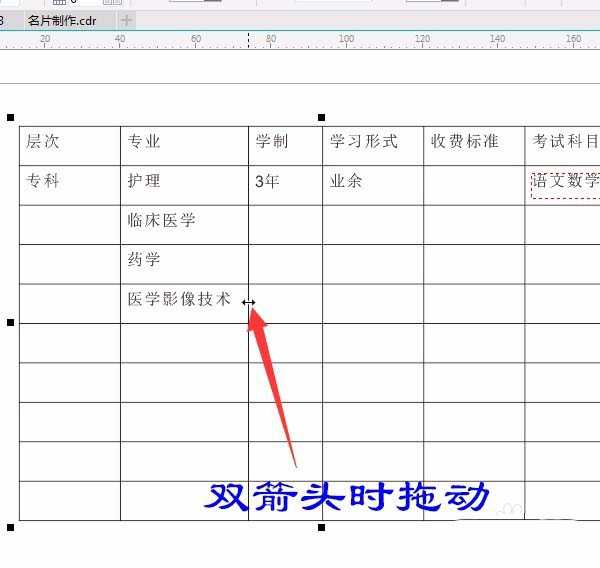600x568 pixels.
Task: Click the top-center table selection handle
Action: [322, 117]
